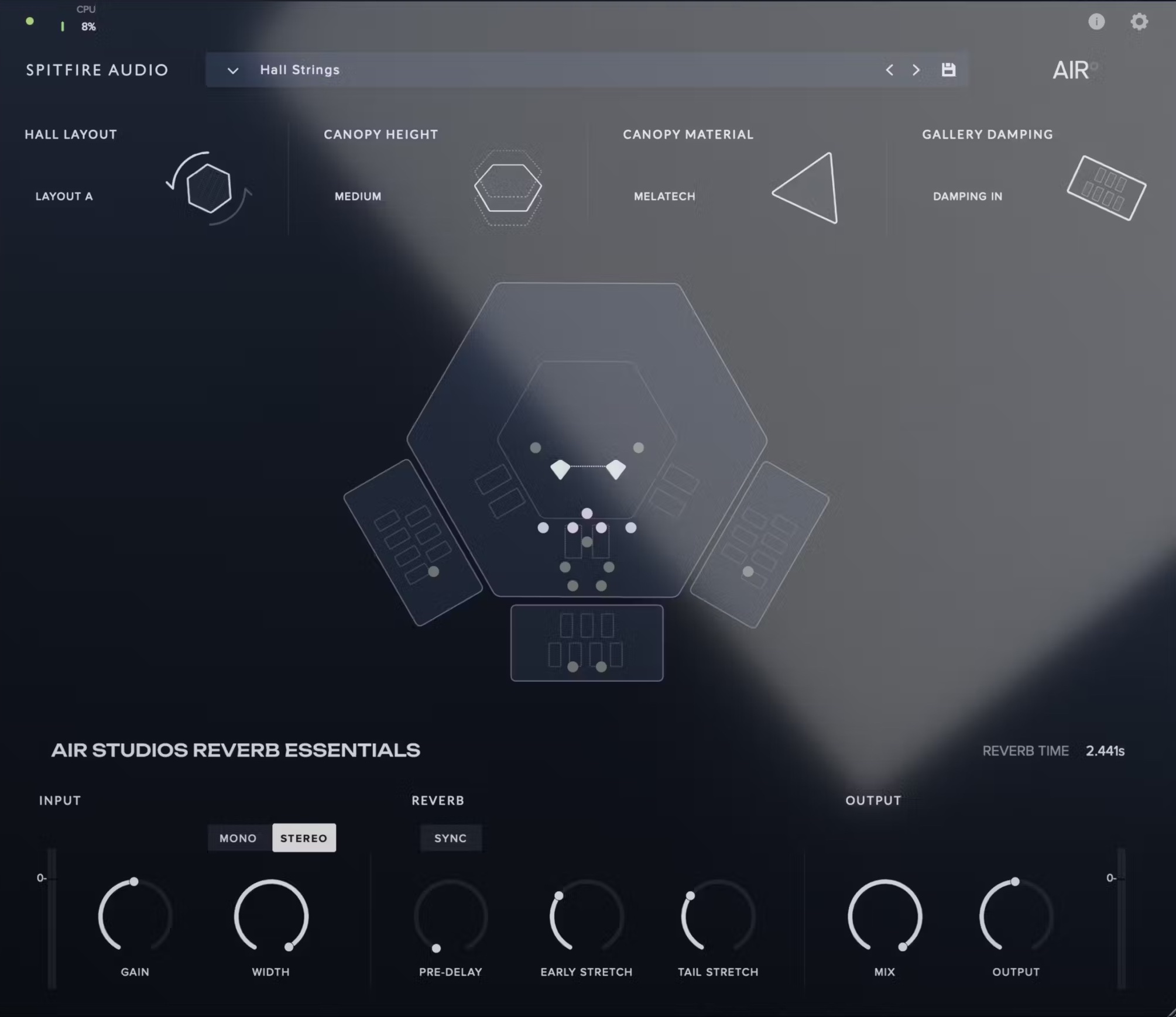Click the Pre-Delay knob
The image size is (1176, 1017).
(x=451, y=916)
